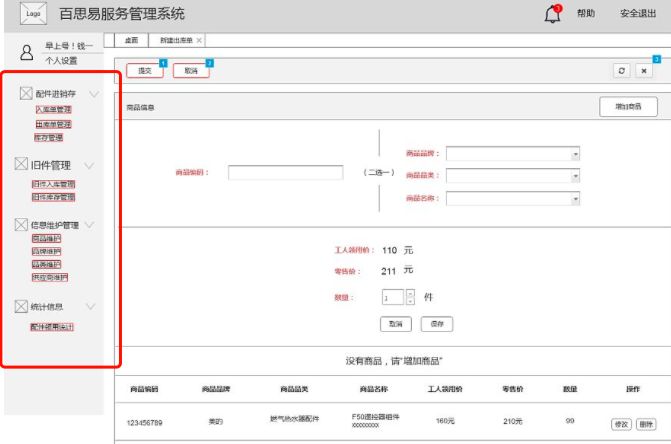
Task: Close the 新建出库单 tab
Action: pos(199,40)
